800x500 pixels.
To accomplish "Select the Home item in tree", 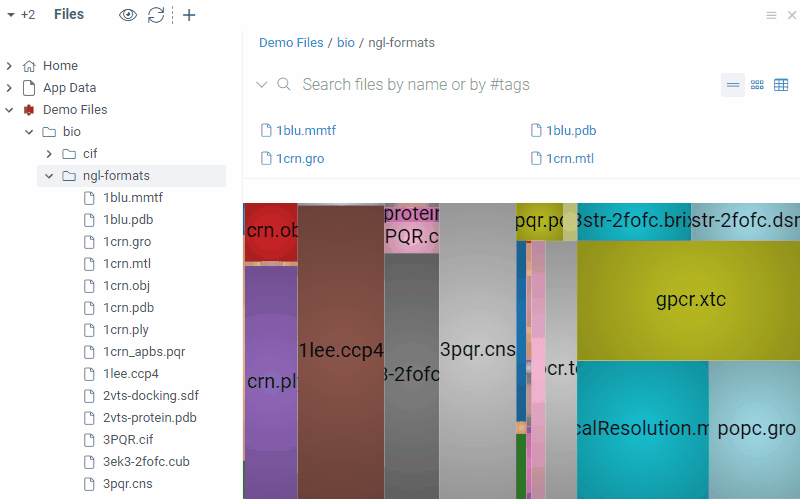I will pos(60,66).
